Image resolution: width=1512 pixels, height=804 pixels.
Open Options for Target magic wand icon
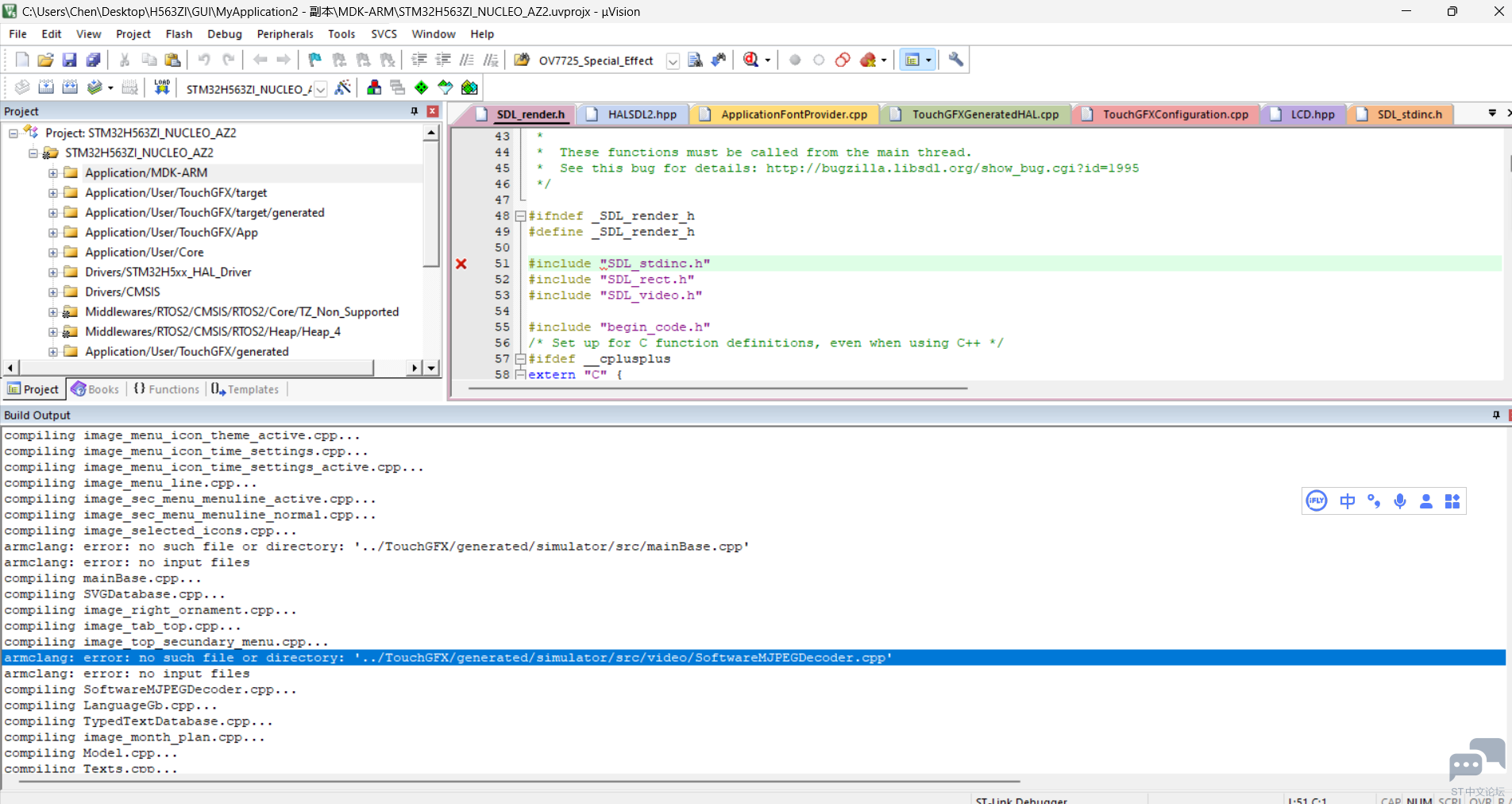pyautogui.click(x=343, y=87)
